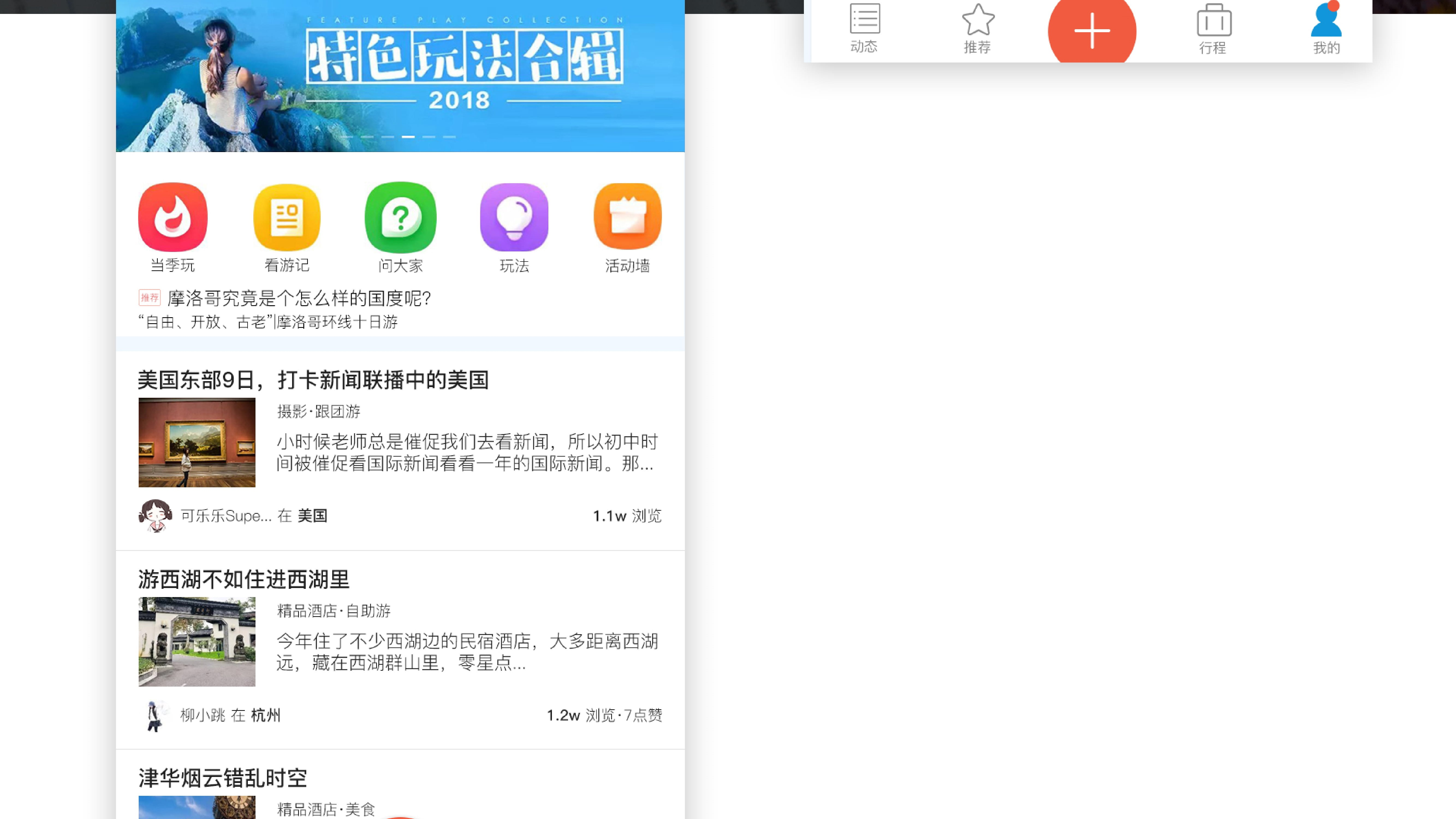View the museum painting thumbnail

pyautogui.click(x=197, y=443)
